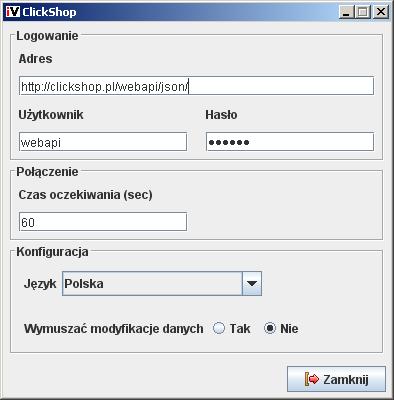Click the Język label

40,284
